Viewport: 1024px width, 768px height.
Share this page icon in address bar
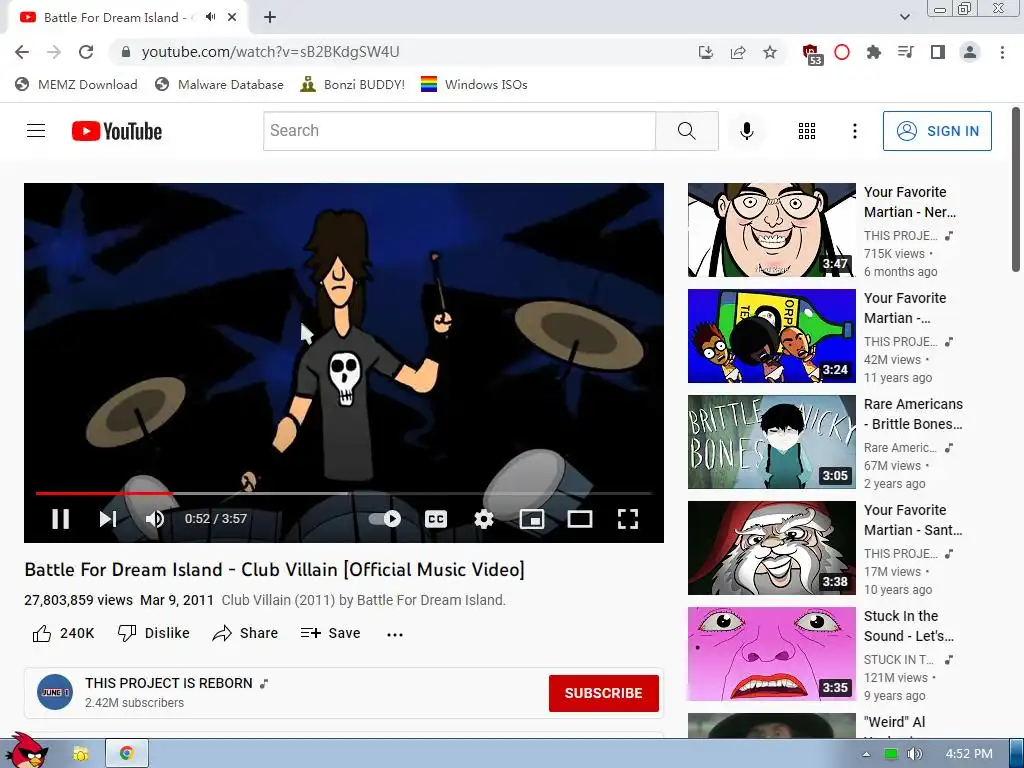(x=738, y=52)
